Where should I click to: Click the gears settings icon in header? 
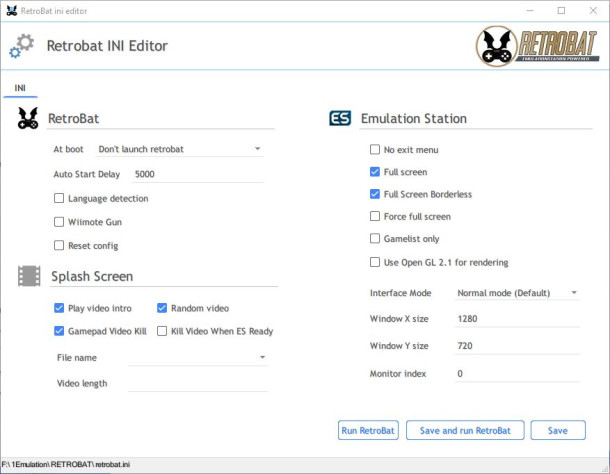[21, 46]
